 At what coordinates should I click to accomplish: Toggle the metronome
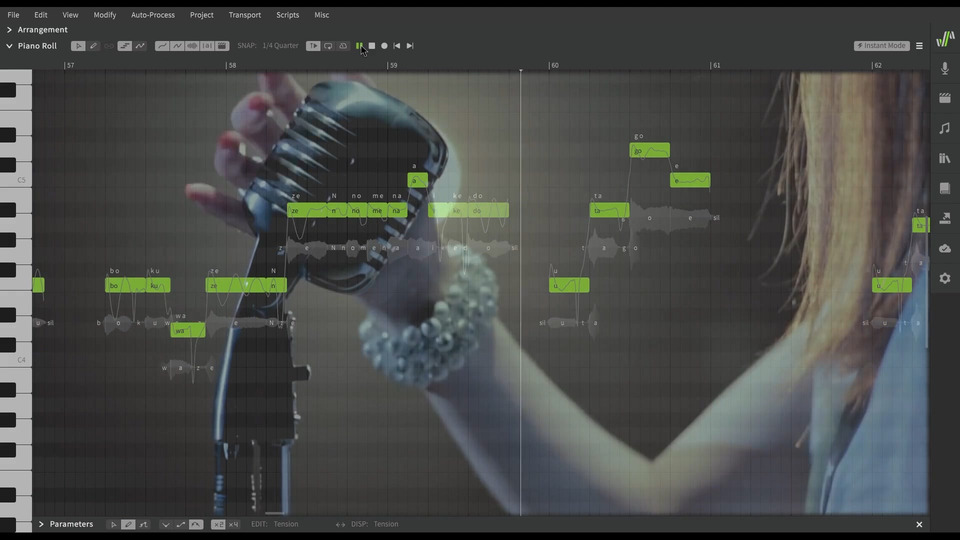(343, 46)
